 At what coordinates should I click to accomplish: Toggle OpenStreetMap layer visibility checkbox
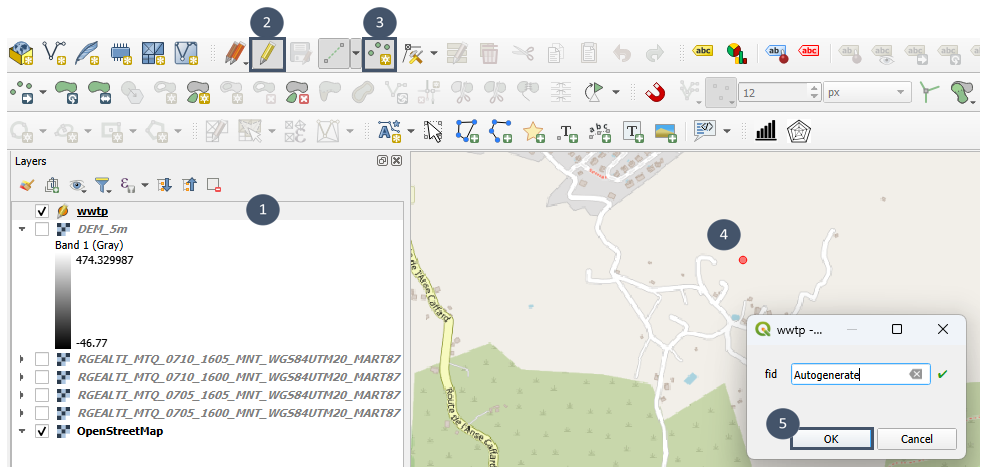click(42, 431)
